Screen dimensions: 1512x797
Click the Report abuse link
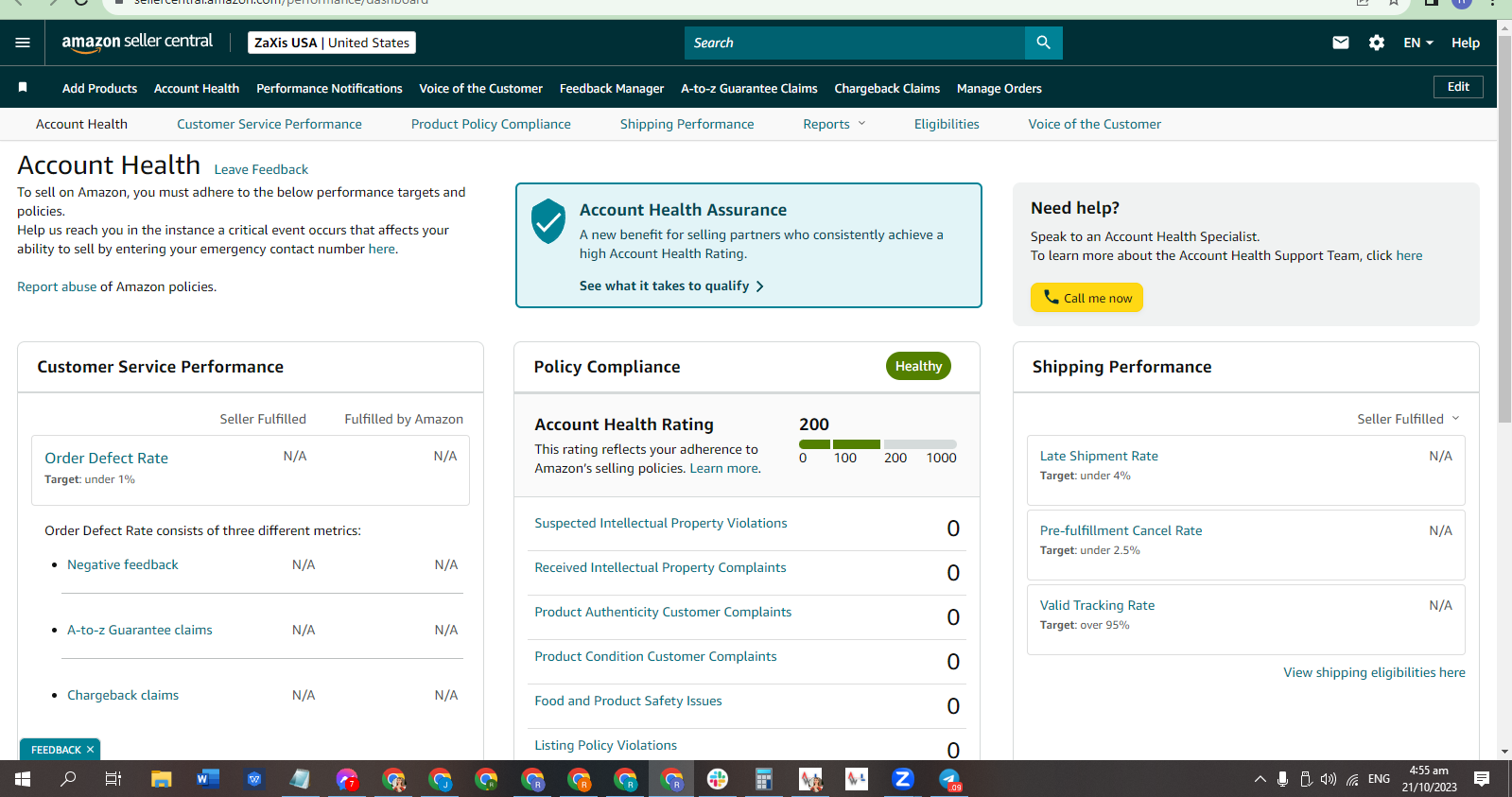pyautogui.click(x=57, y=286)
